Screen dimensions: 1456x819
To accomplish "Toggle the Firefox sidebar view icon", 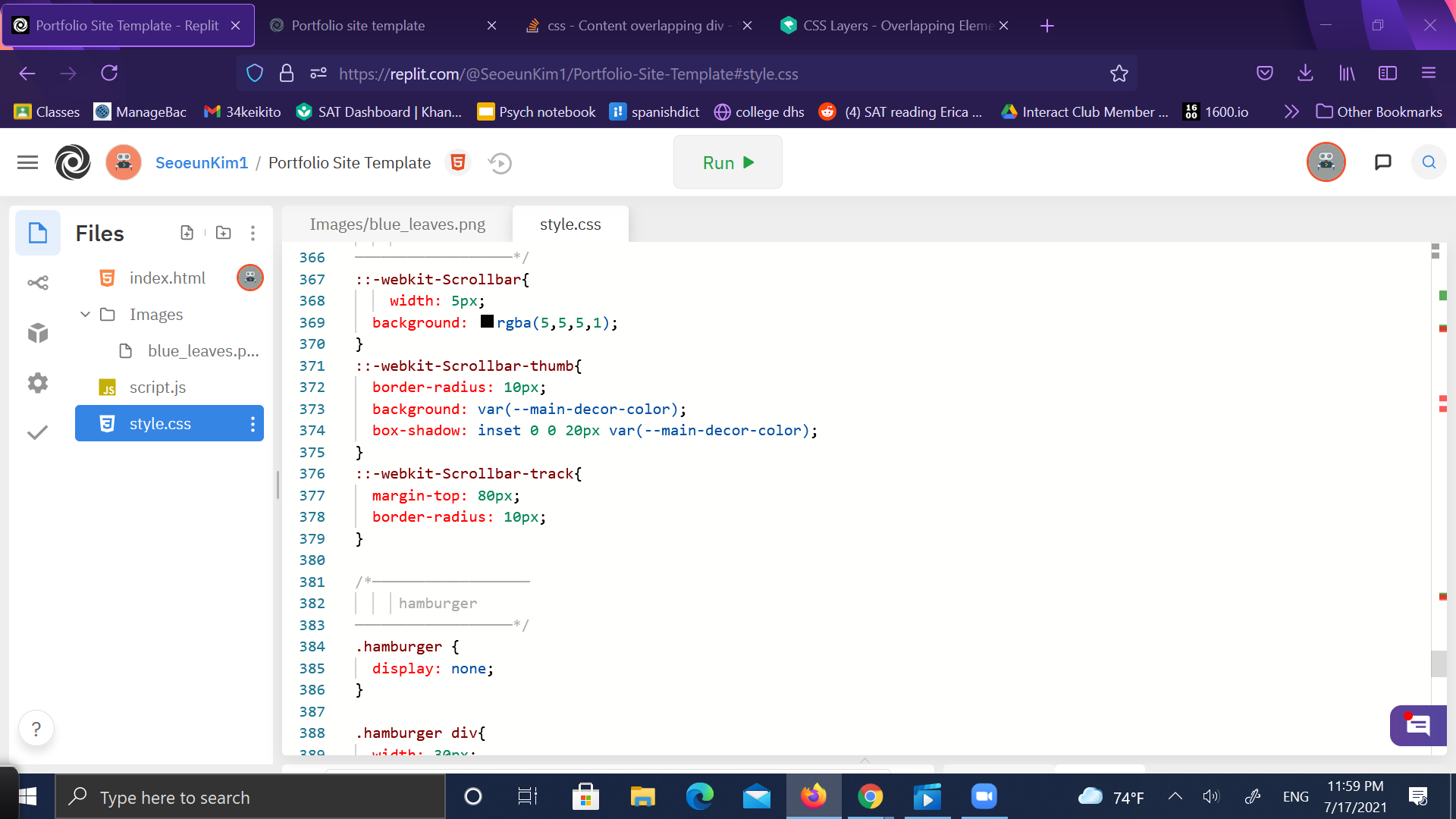I will click(x=1387, y=73).
